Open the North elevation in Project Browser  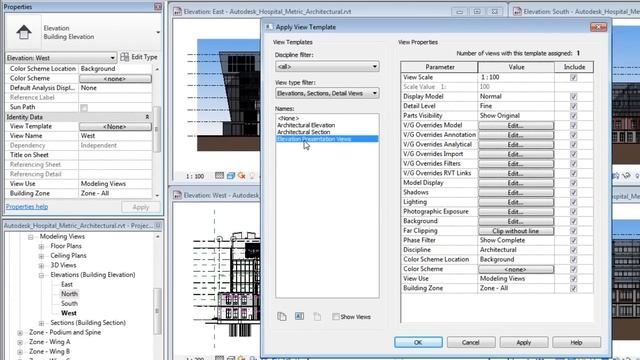tap(69, 293)
